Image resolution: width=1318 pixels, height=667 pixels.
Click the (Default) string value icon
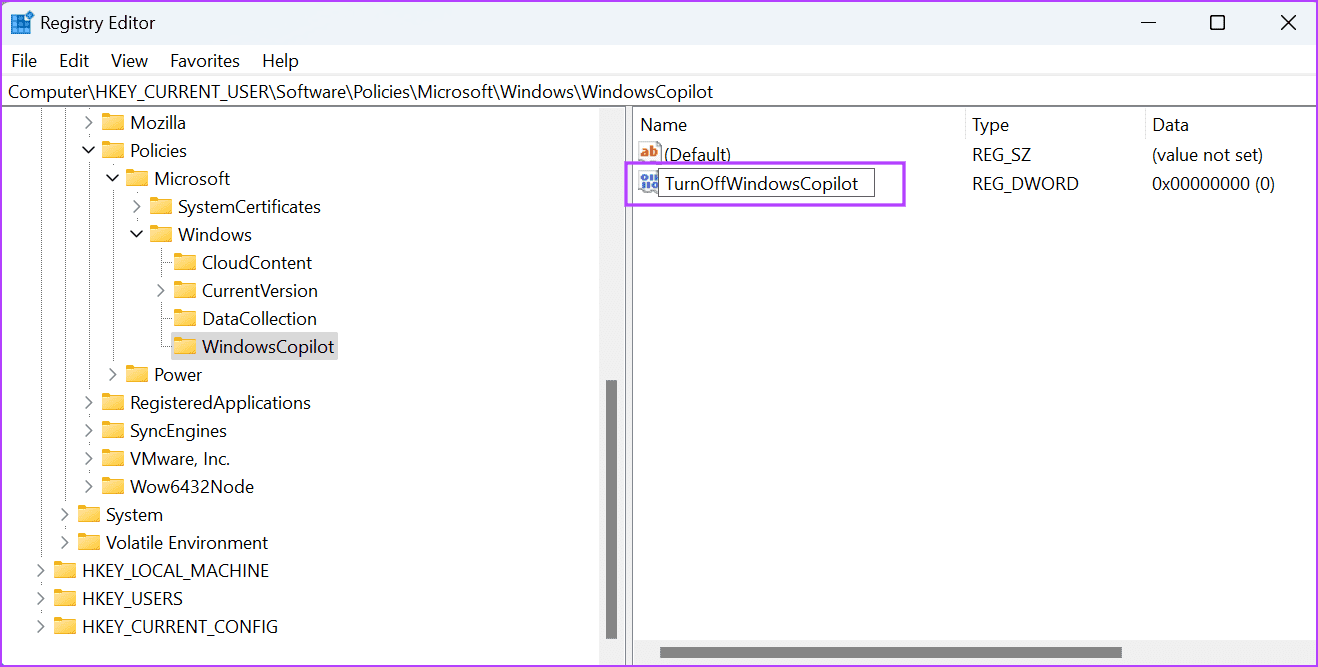[650, 153]
